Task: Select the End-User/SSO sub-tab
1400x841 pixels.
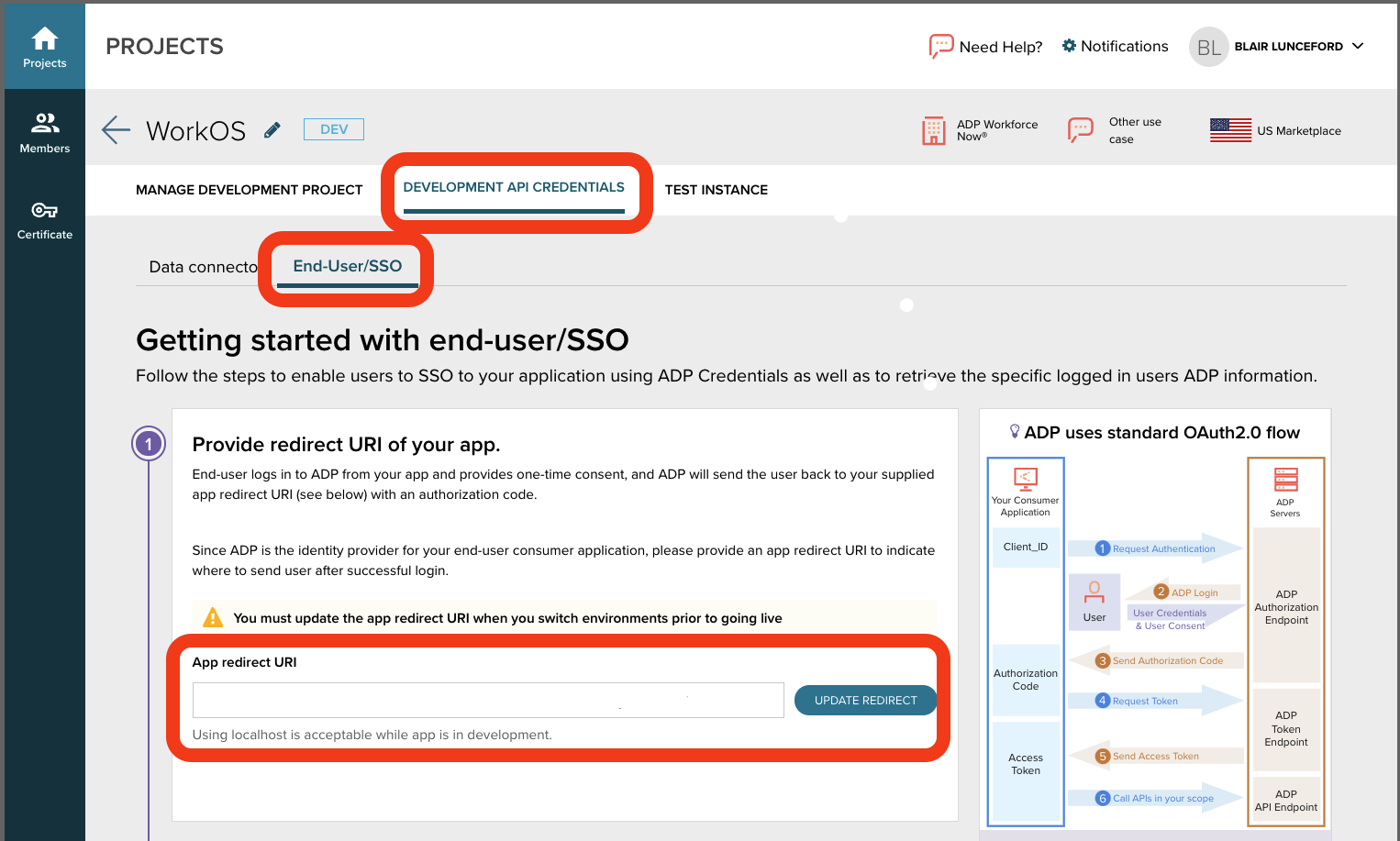Action: [347, 266]
